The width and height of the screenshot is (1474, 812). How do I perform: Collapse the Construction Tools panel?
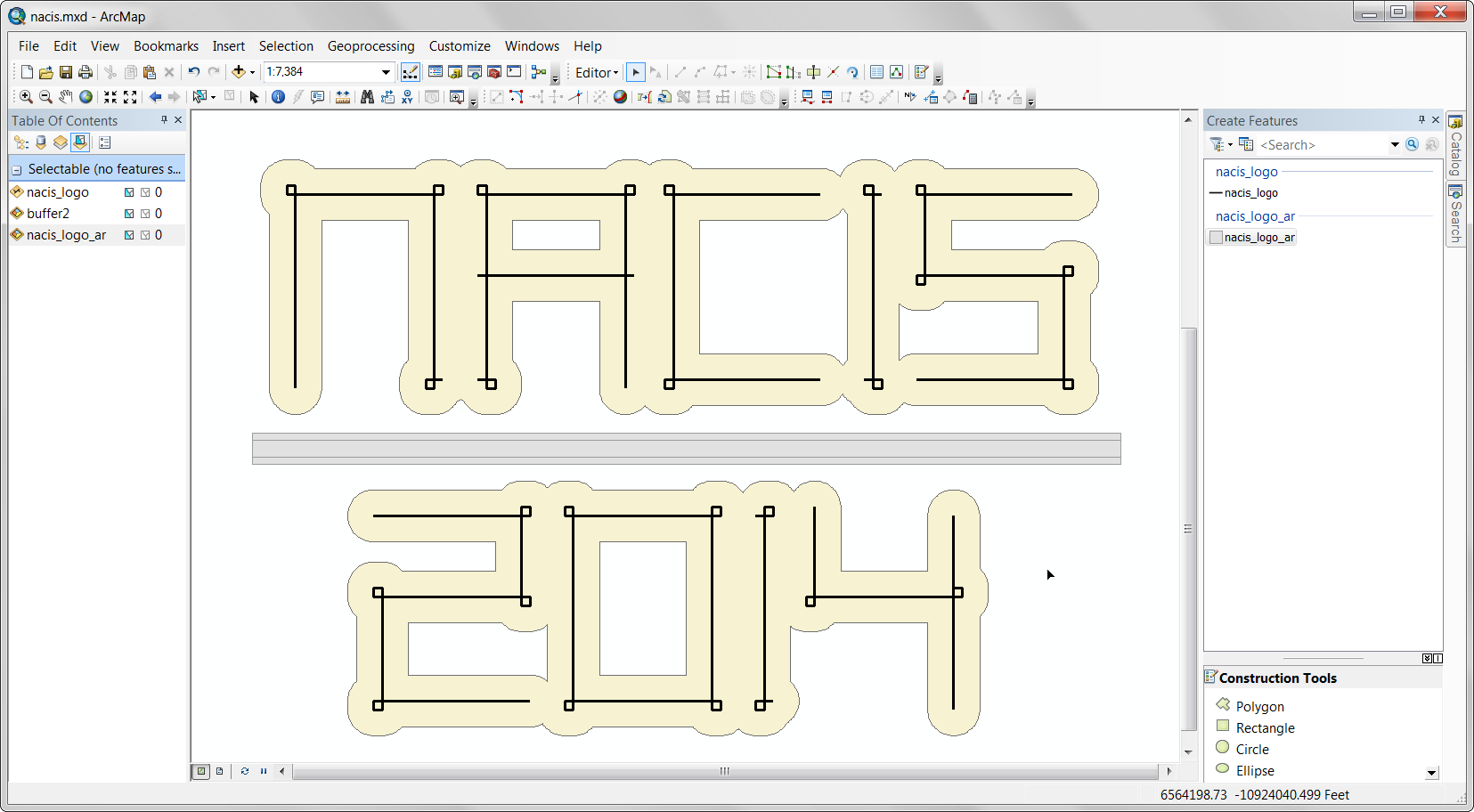point(1427,659)
